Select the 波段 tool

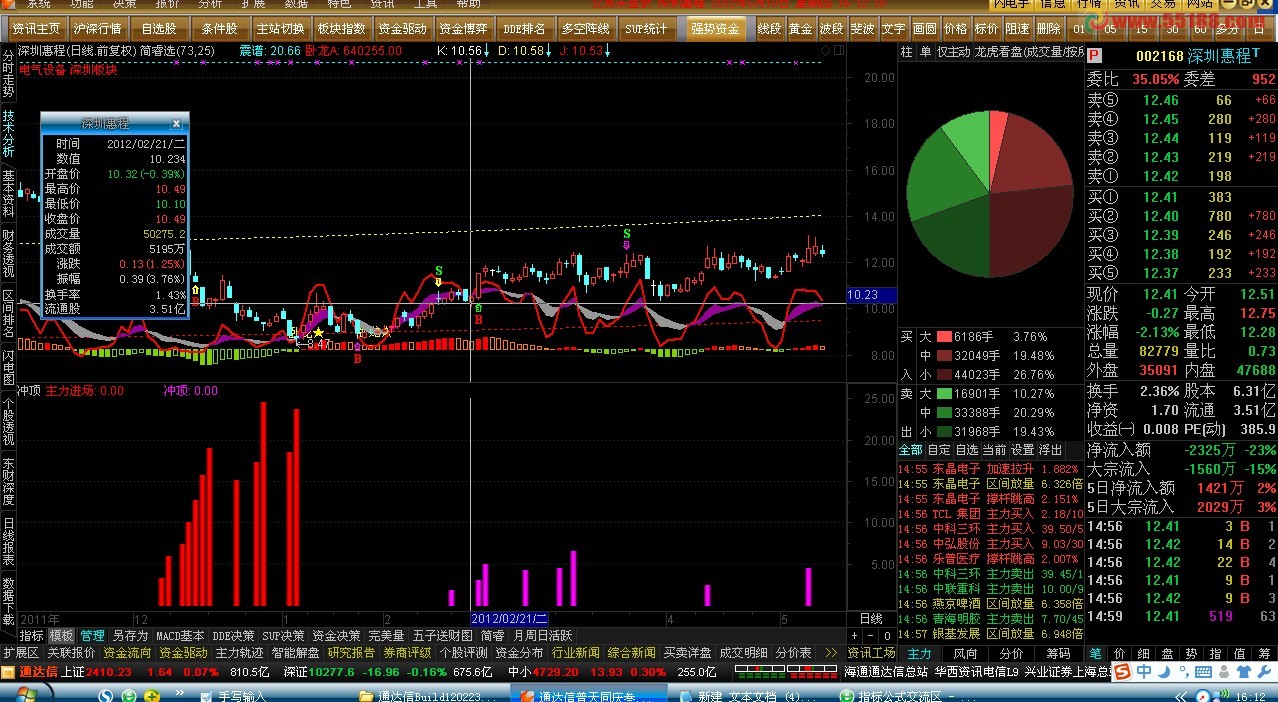[x=831, y=29]
